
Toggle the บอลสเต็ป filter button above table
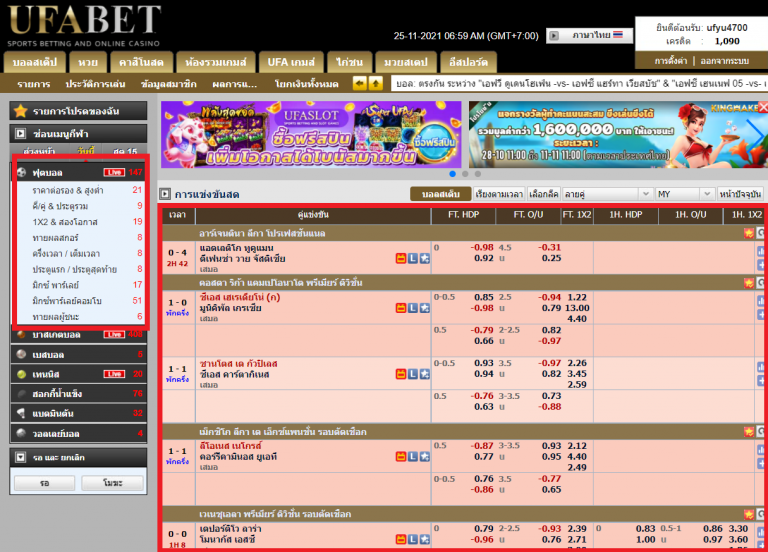tap(440, 194)
